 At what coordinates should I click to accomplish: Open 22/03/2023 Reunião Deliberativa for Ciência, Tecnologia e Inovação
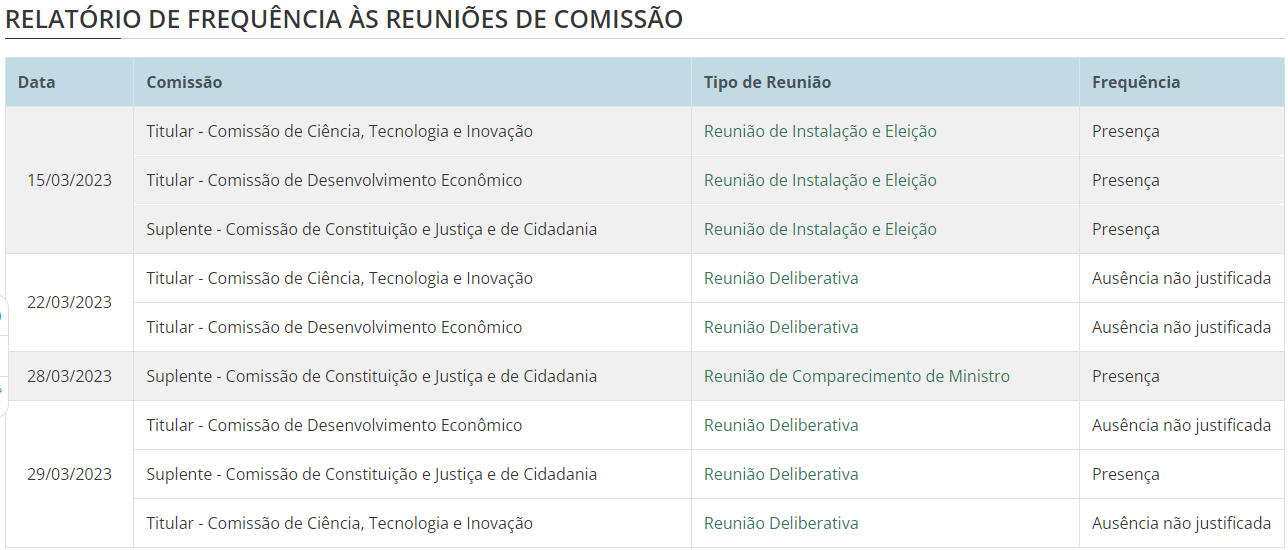click(x=781, y=278)
